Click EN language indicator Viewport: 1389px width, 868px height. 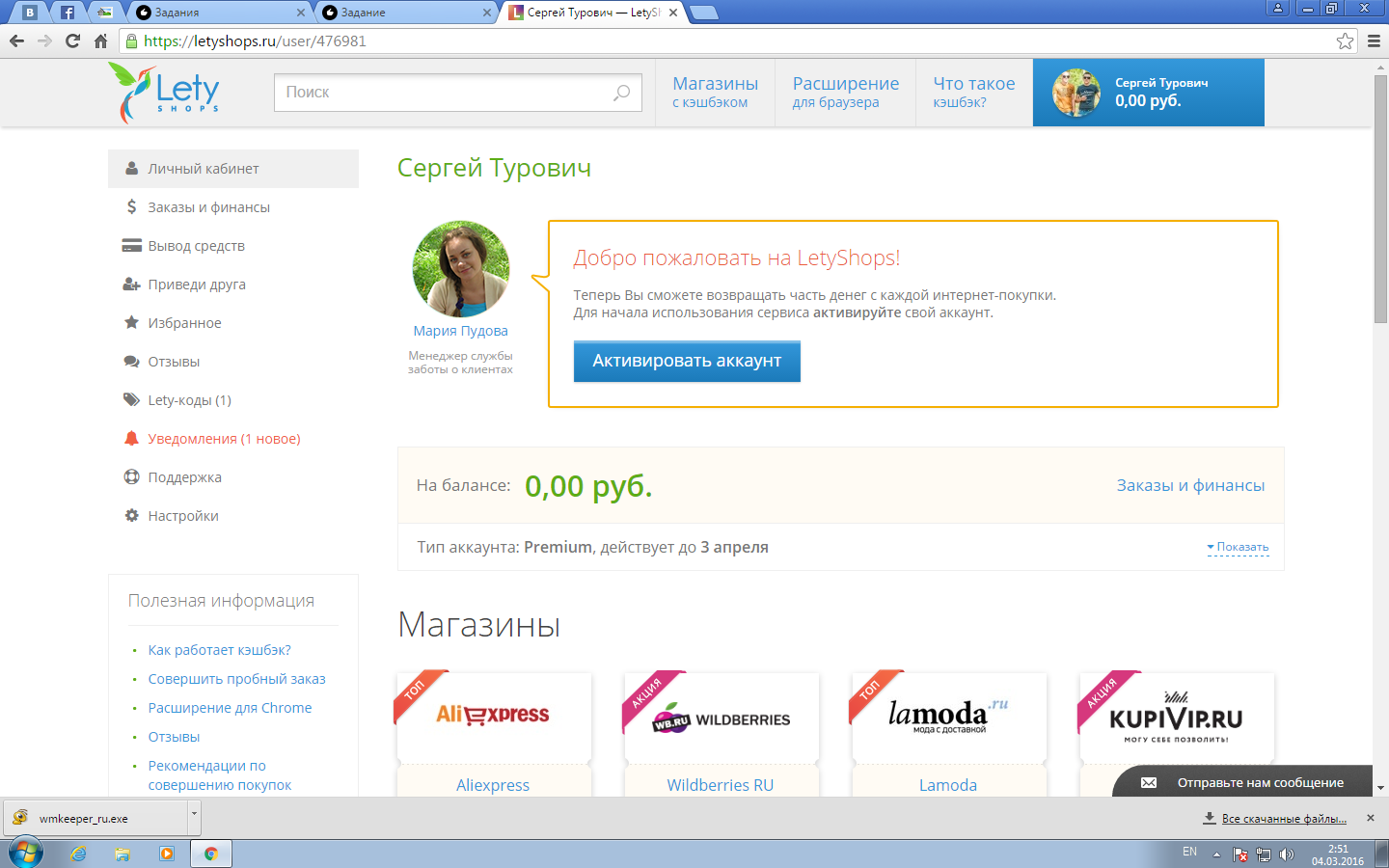[x=1189, y=852]
